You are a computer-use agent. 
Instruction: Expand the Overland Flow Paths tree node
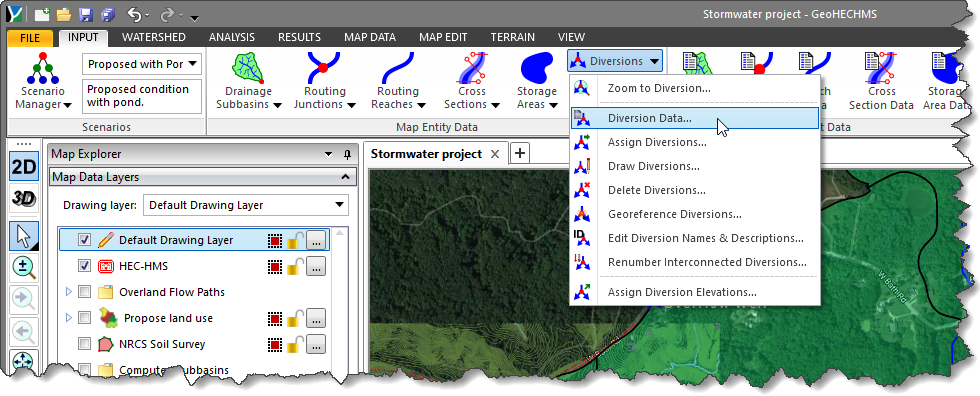click(69, 292)
